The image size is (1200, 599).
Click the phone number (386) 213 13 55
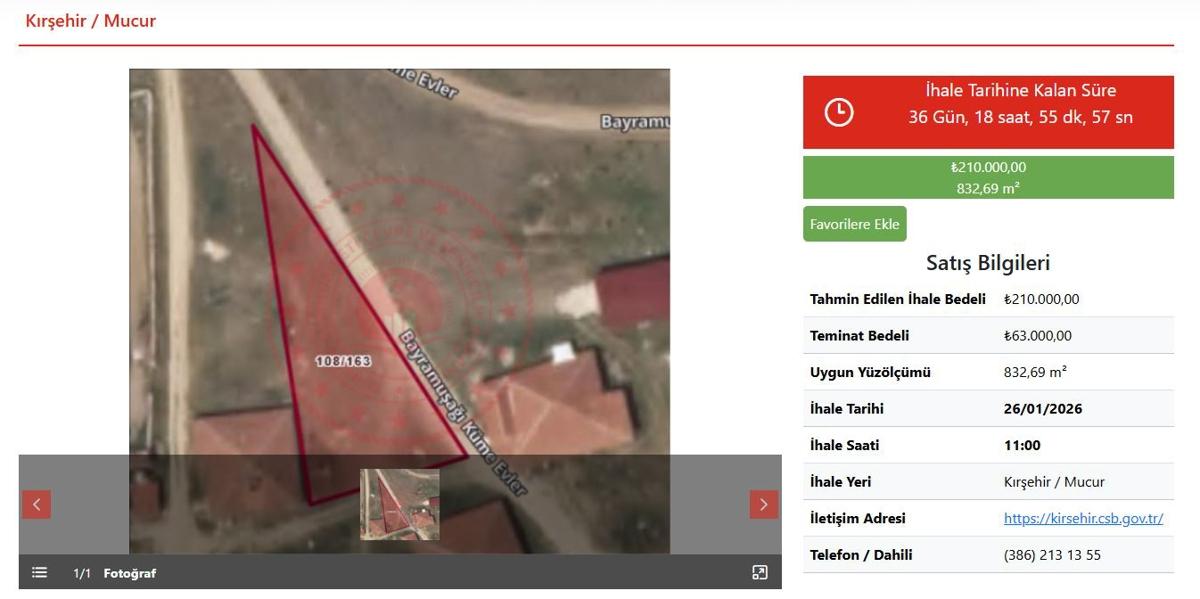coord(1052,555)
